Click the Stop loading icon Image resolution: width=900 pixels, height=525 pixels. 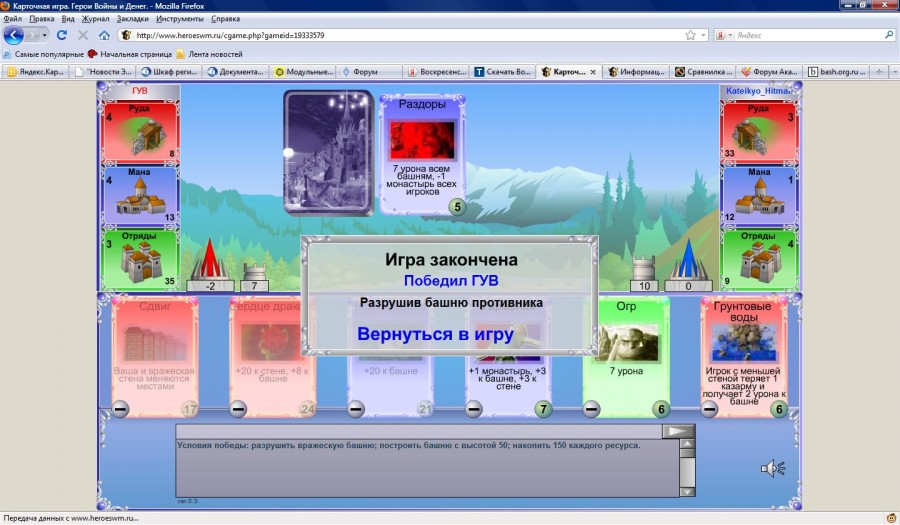point(83,35)
